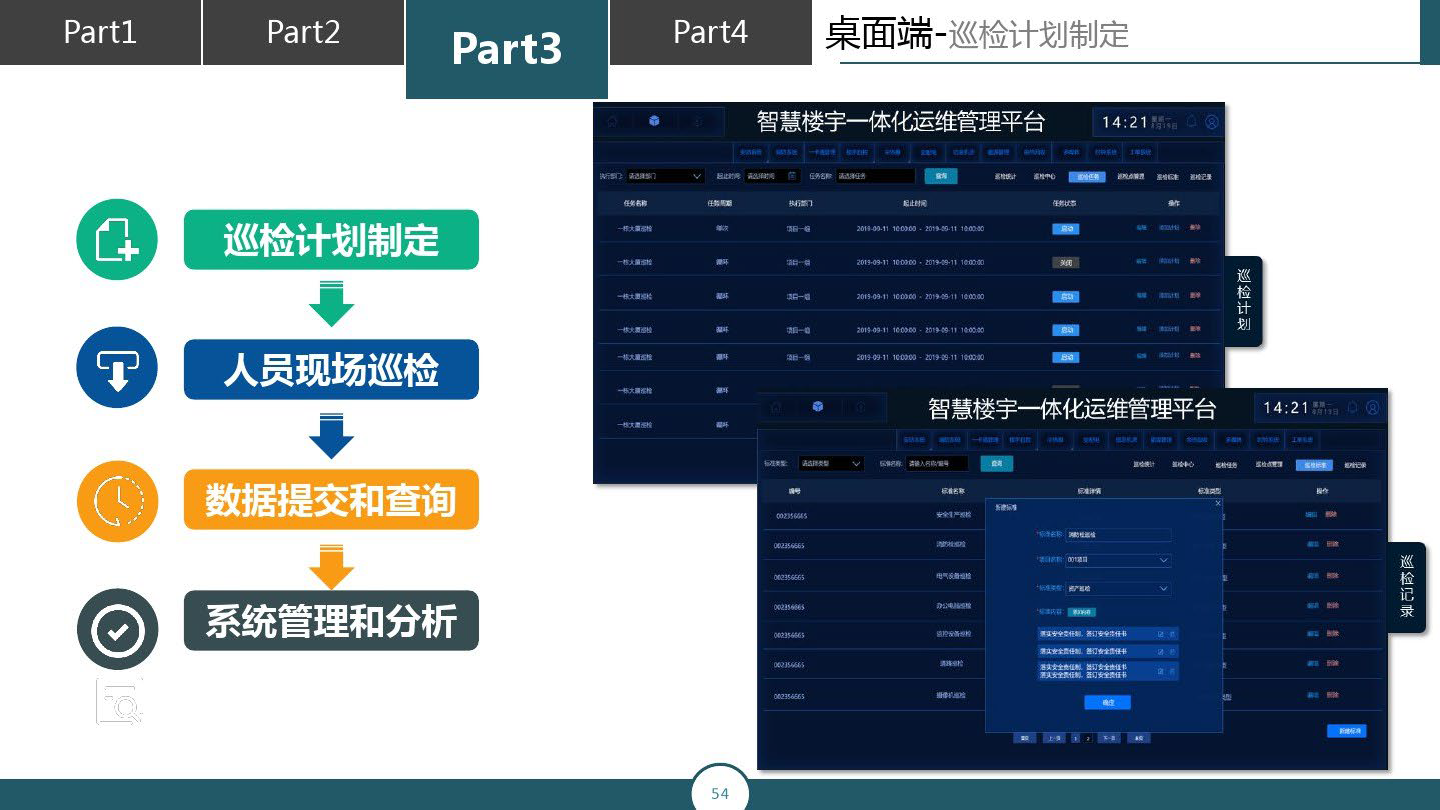1440x810 pixels.
Task: Click the cube icon in the 巡检记录 window
Action: (x=817, y=407)
